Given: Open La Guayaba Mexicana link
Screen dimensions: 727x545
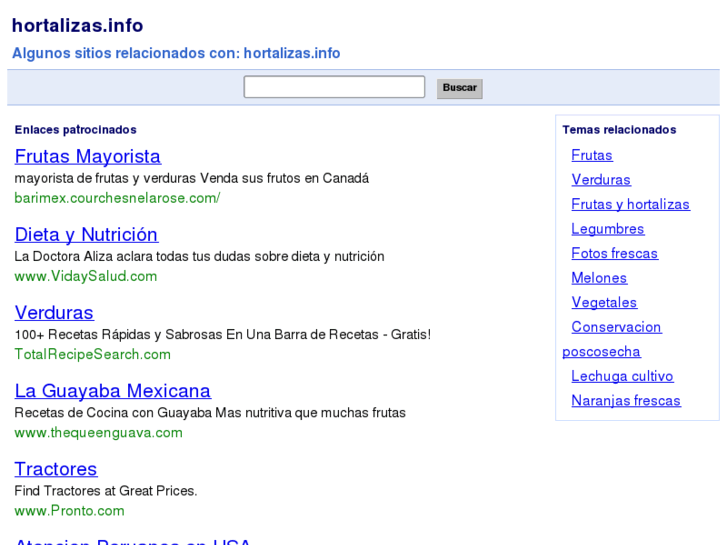Looking at the screenshot, I should (113, 391).
